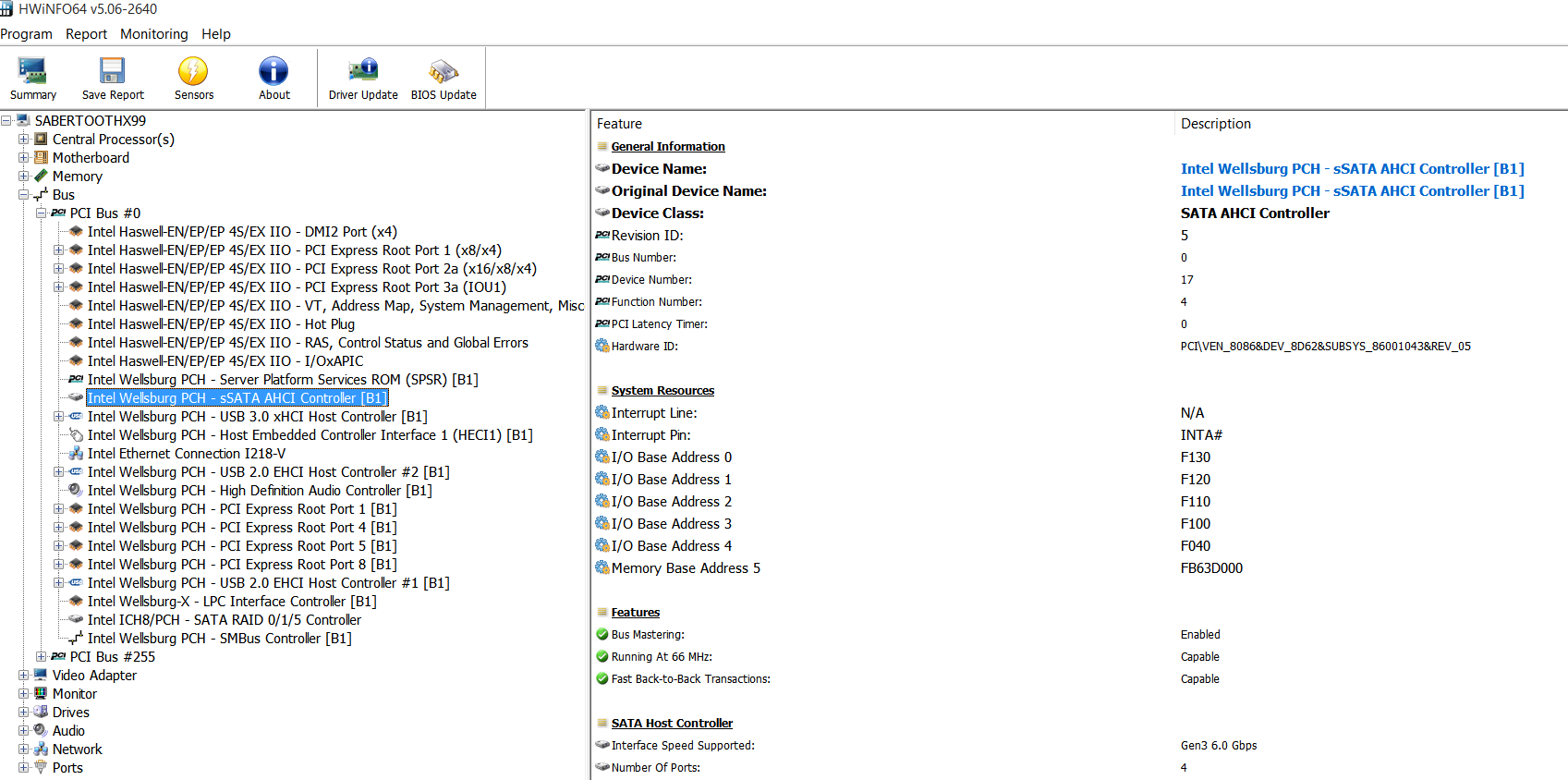1568x780 pixels.
Task: Select the Hot Plug tree item
Action: (x=221, y=324)
